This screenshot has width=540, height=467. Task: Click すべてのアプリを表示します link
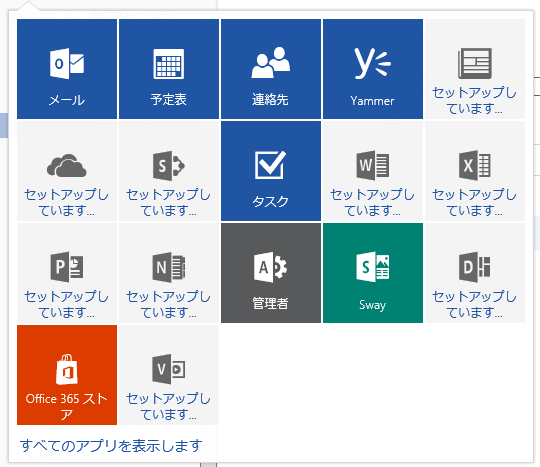click(111, 446)
